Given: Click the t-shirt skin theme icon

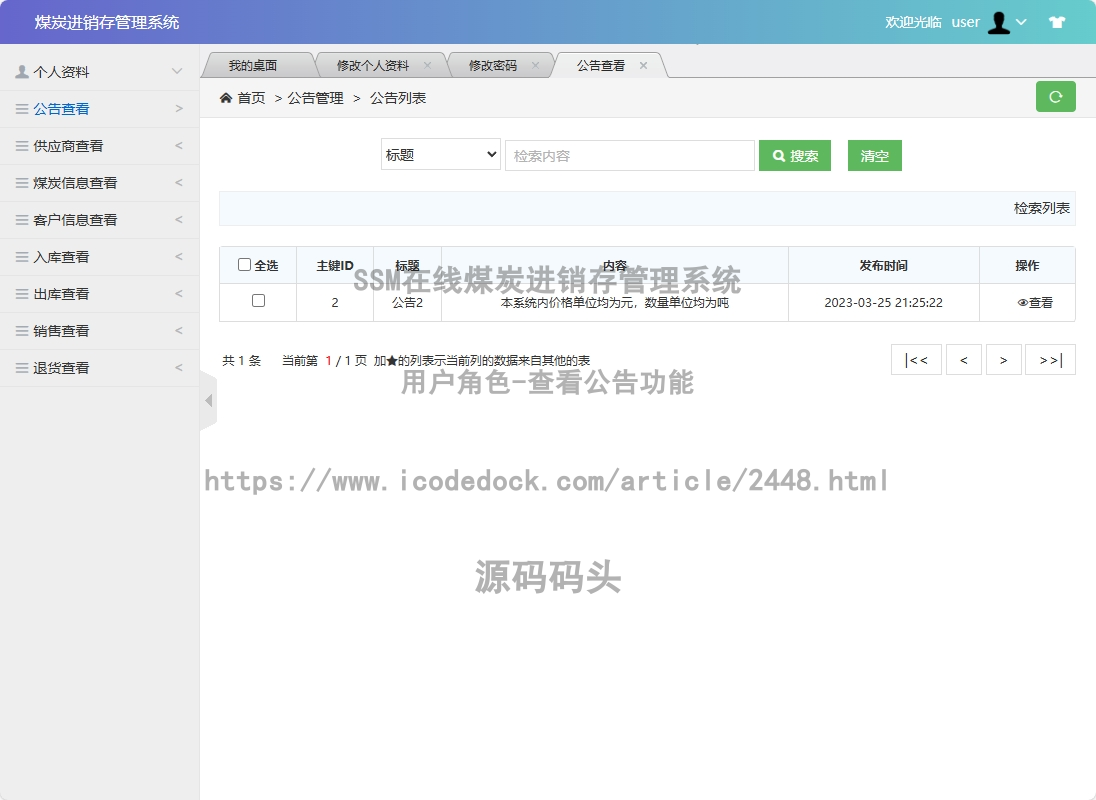Looking at the screenshot, I should [1057, 22].
